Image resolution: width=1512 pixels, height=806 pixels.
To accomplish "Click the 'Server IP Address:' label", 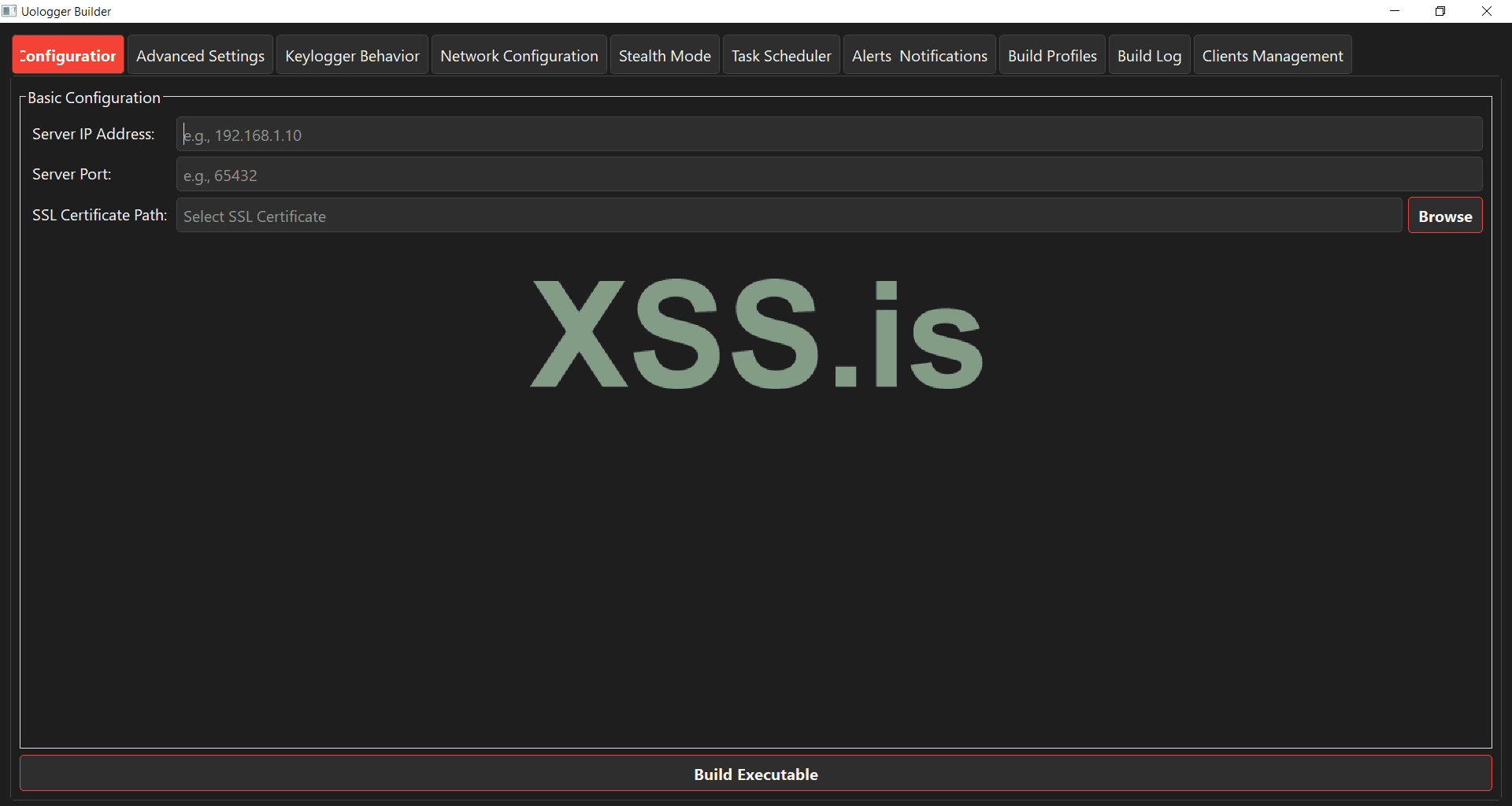I will (93, 134).
